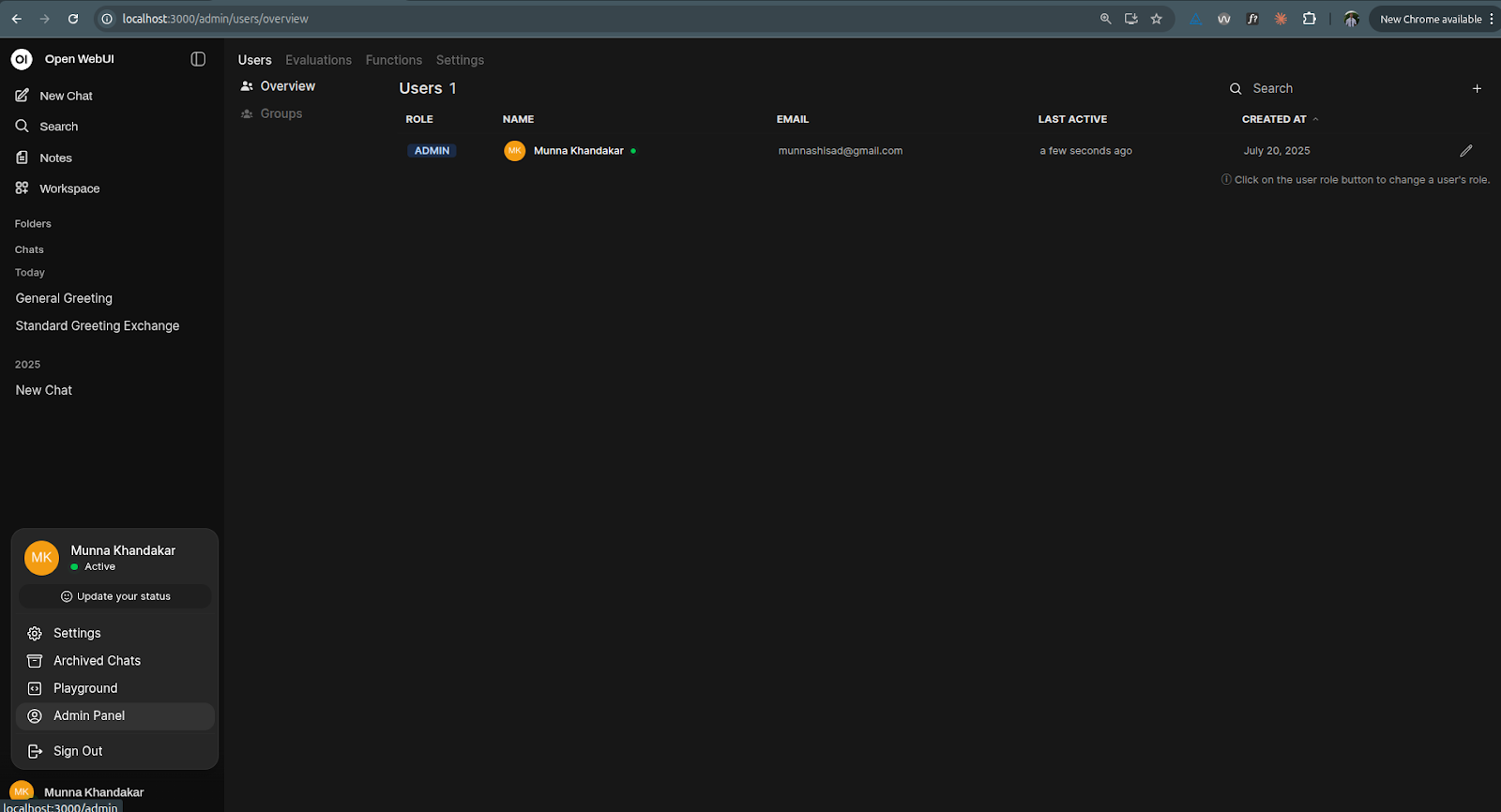Image resolution: width=1501 pixels, height=812 pixels.
Task: Sort users by Created At column
Action: coord(1274,119)
